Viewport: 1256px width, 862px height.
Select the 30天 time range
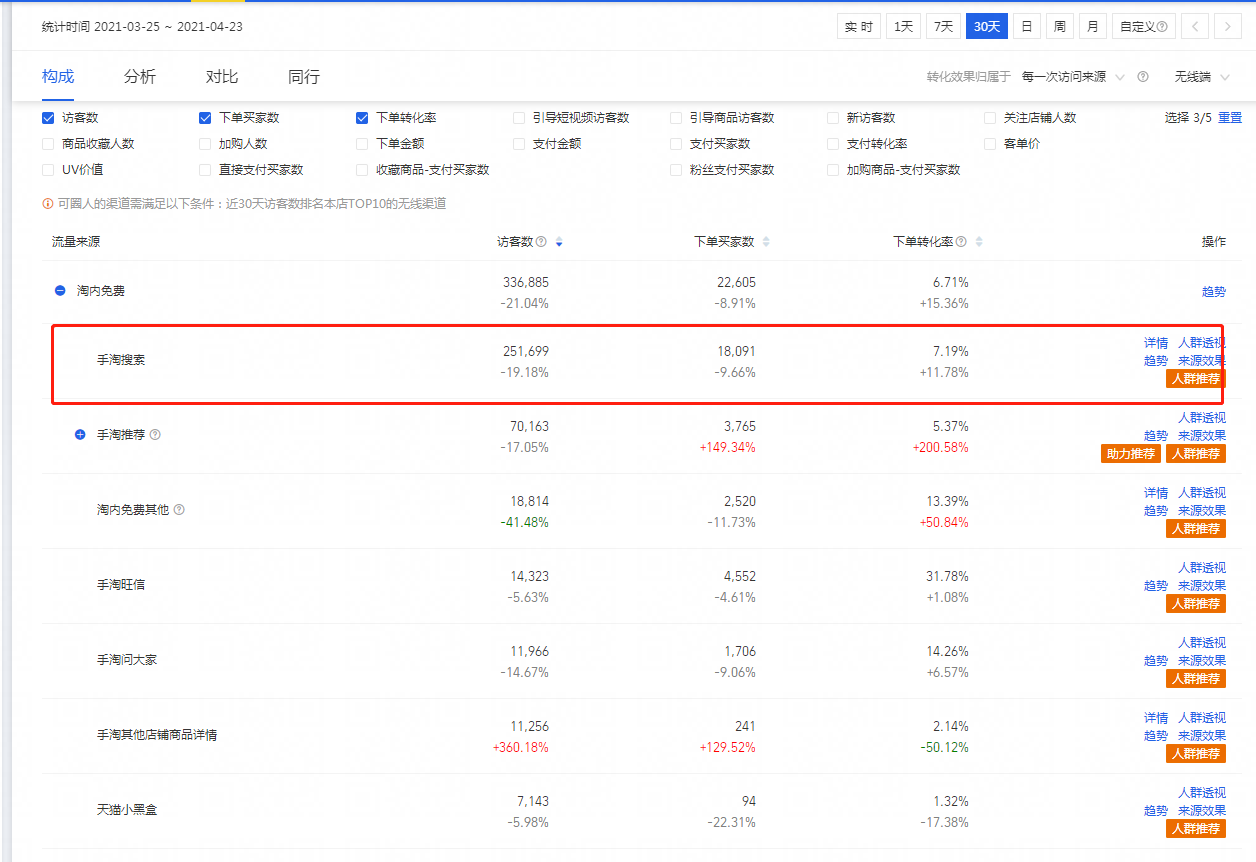(x=987, y=27)
